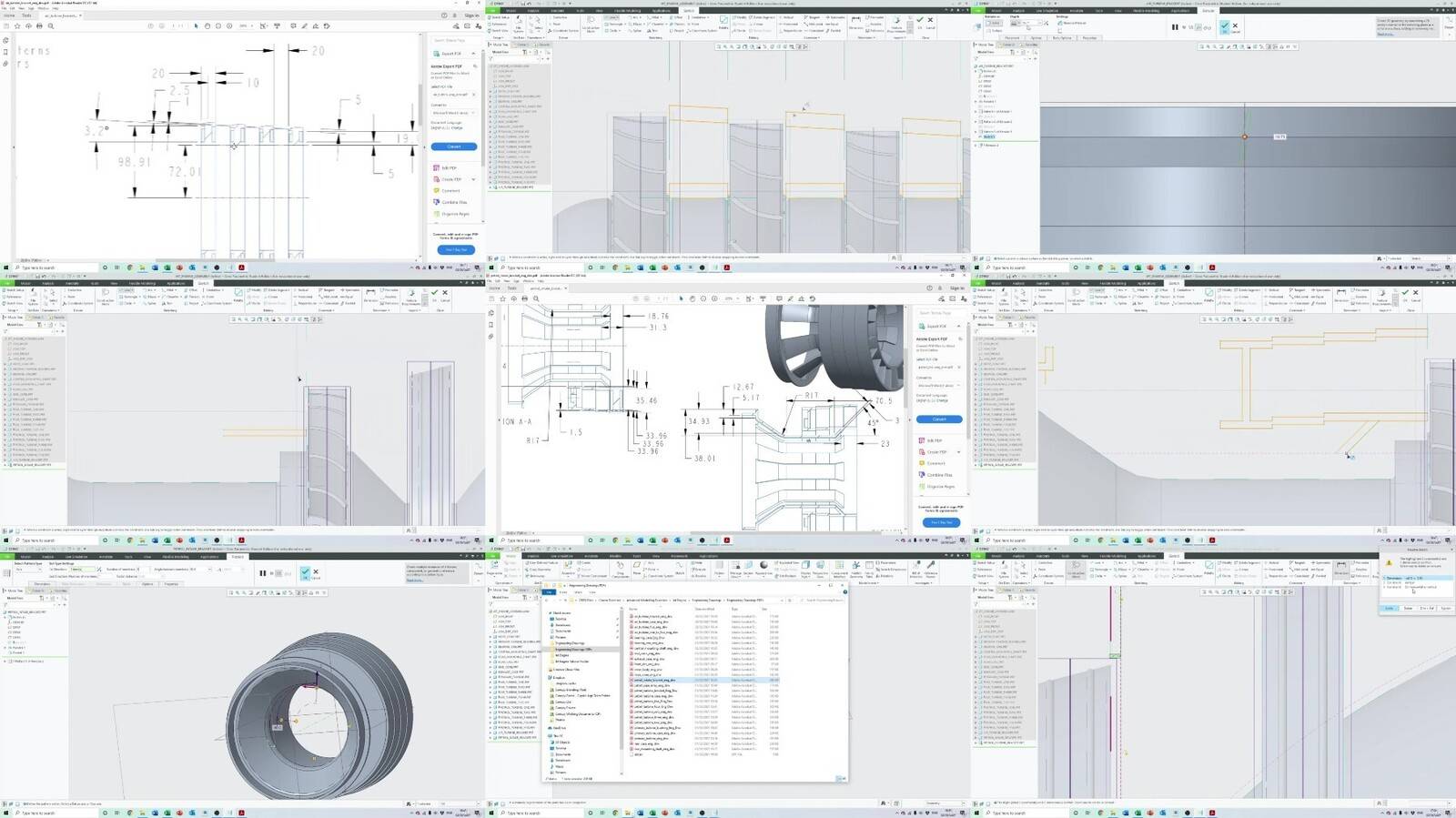Click Print icon in top-left Acrobat window
The width and height of the screenshot is (1456, 818).
[x=39, y=26]
